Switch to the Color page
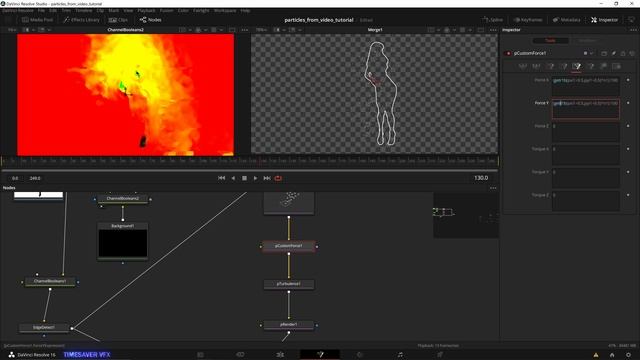Viewport: 640px width, 360px height. (x=360, y=355)
